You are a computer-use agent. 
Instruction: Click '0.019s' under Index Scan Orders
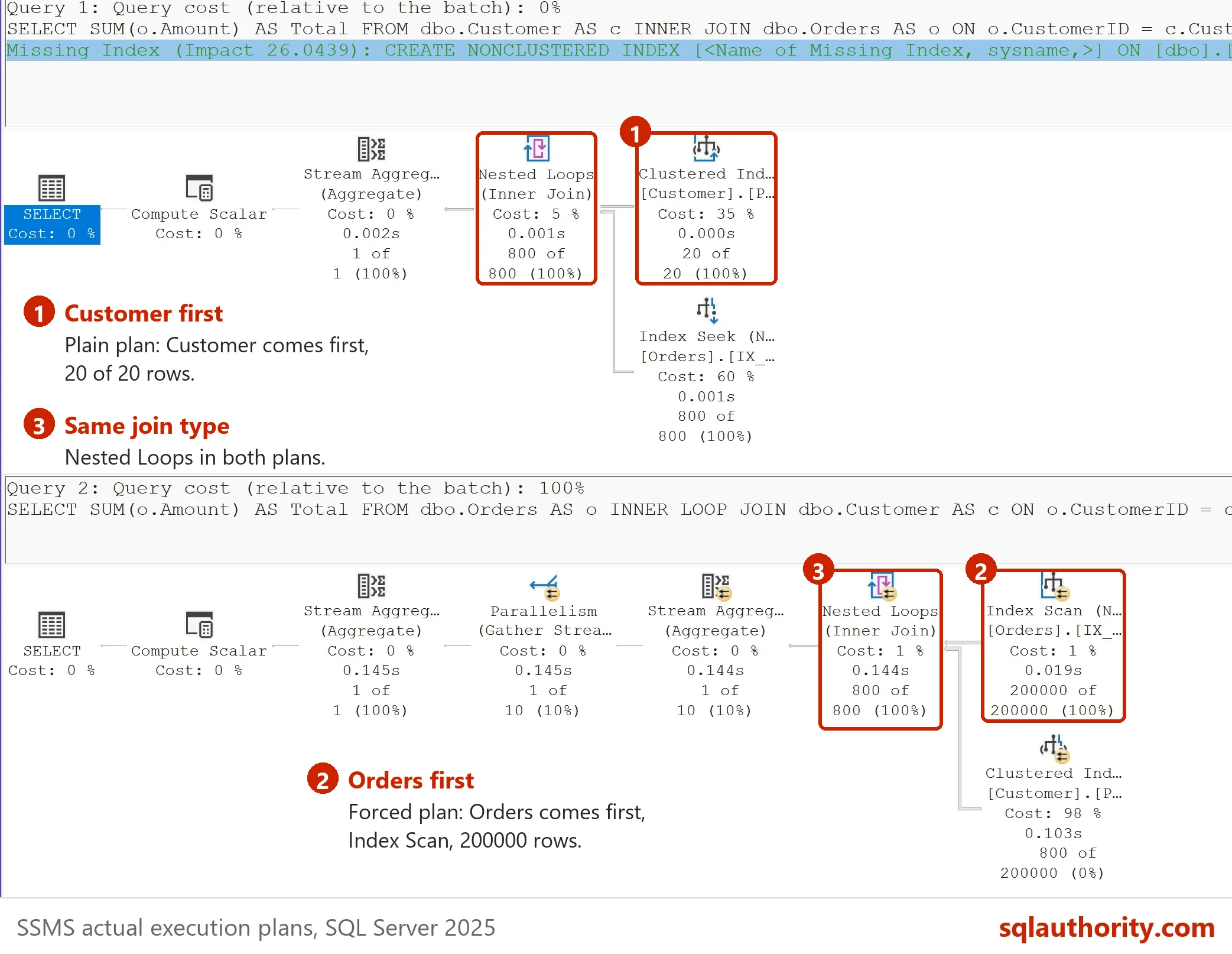pyautogui.click(x=1054, y=670)
